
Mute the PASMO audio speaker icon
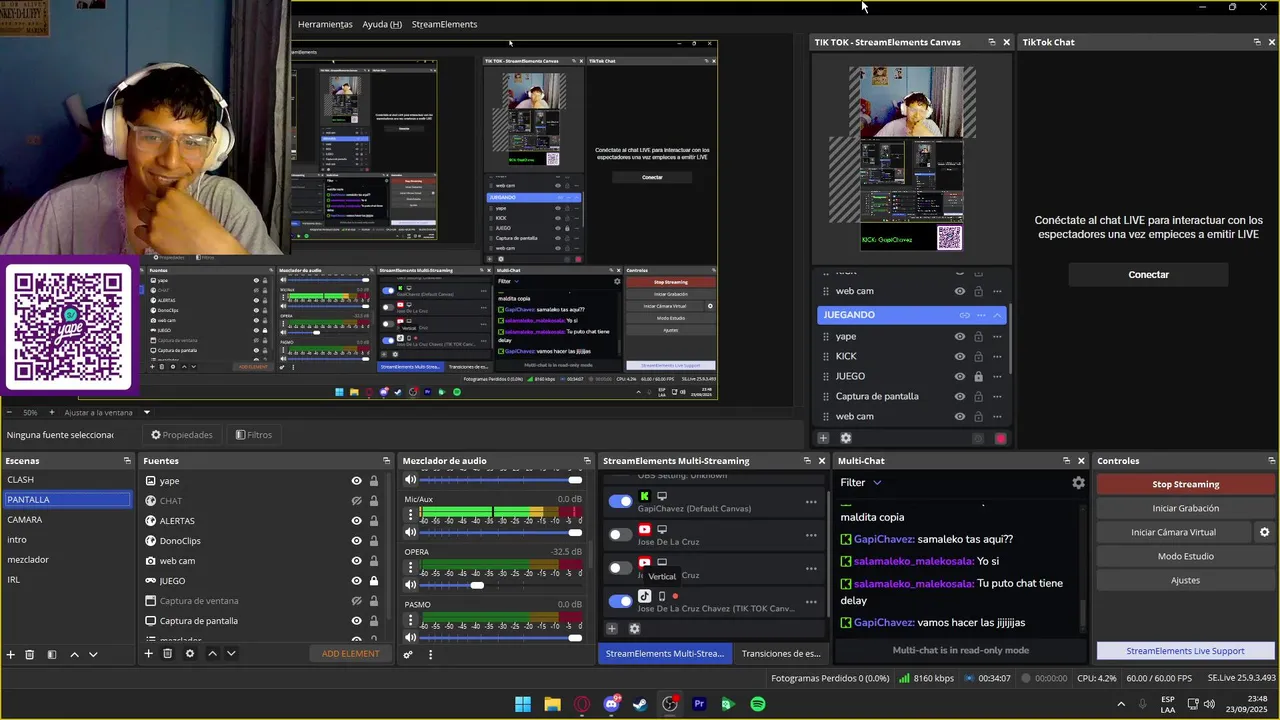coord(410,637)
